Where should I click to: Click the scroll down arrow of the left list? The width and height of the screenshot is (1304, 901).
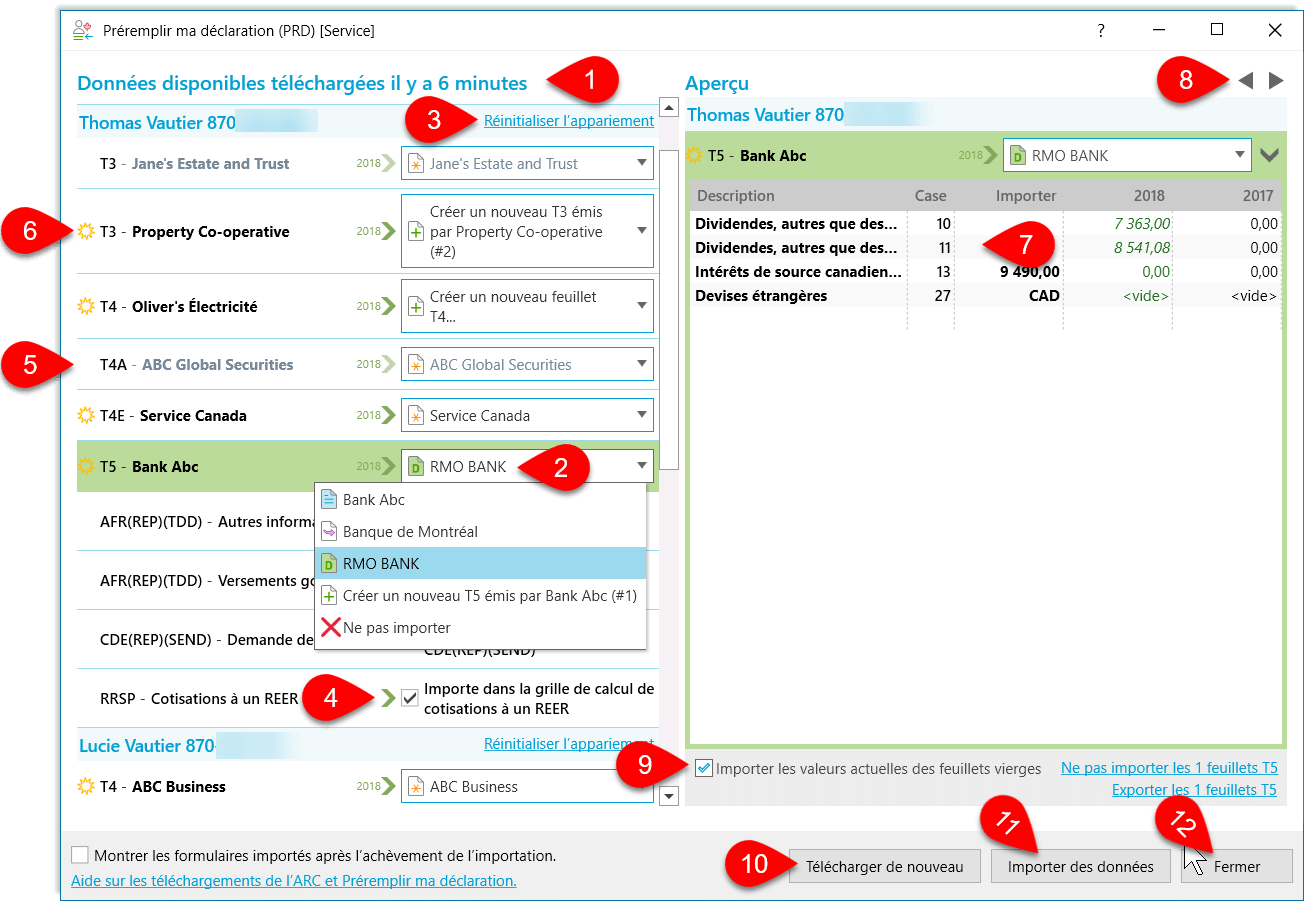[670, 796]
